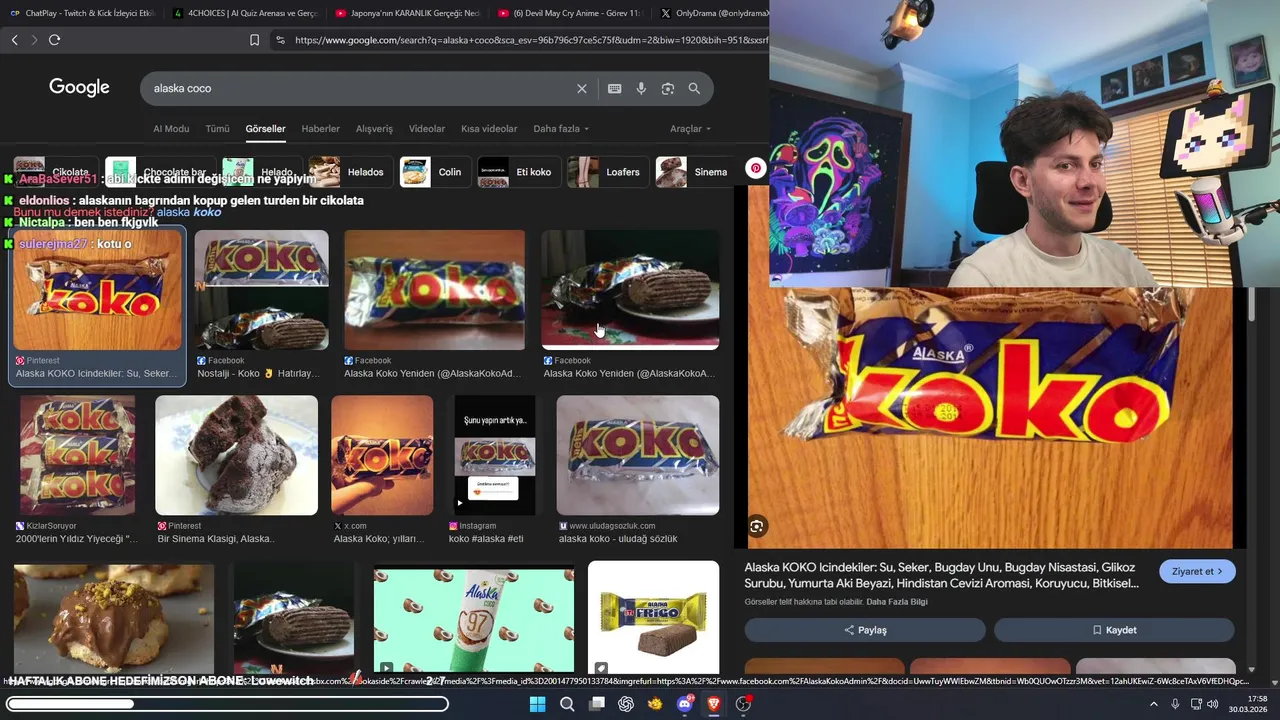Click the Paylaş share button
The width and height of the screenshot is (1280, 720).
click(865, 630)
